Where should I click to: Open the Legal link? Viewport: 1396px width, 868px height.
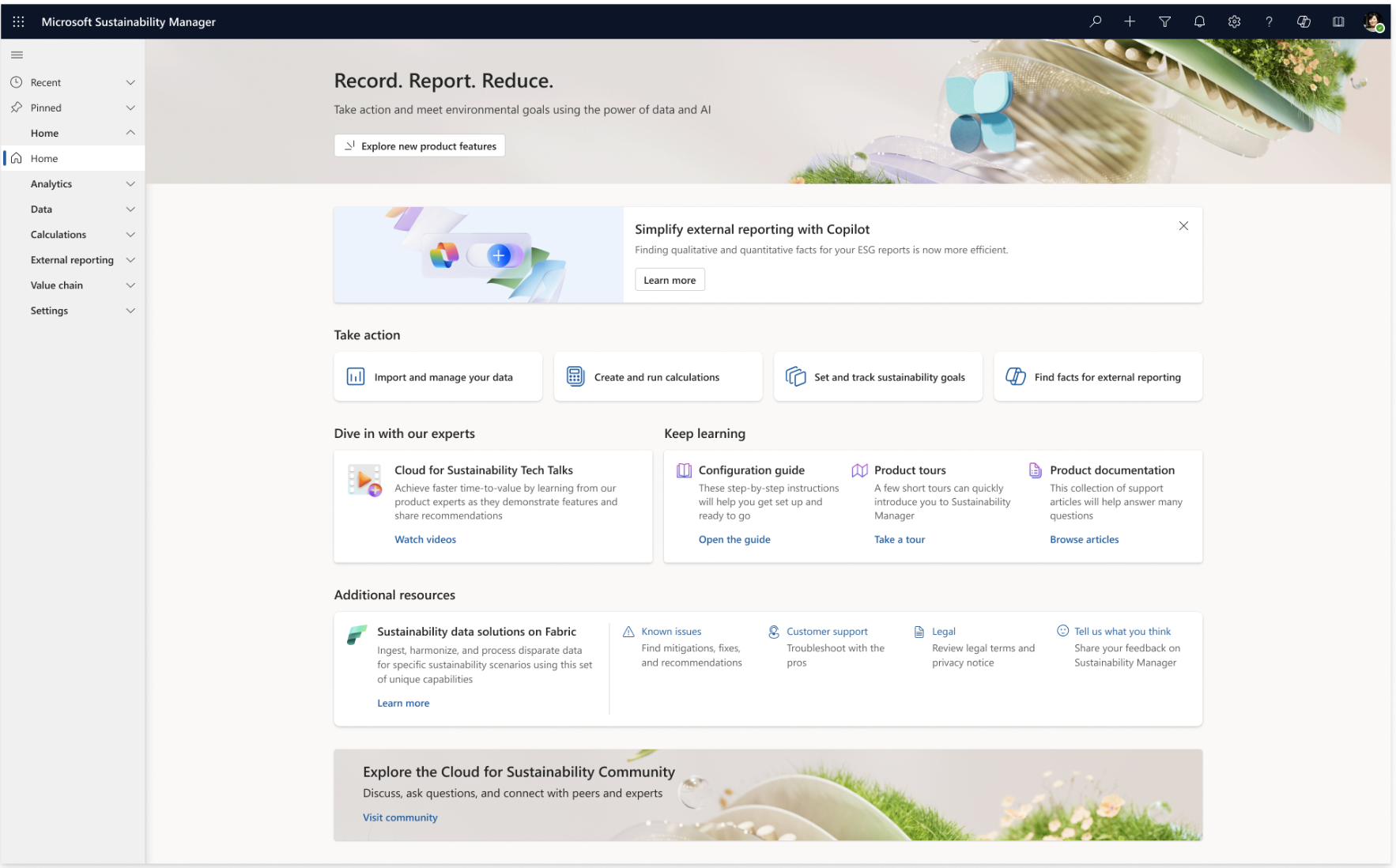tap(944, 632)
